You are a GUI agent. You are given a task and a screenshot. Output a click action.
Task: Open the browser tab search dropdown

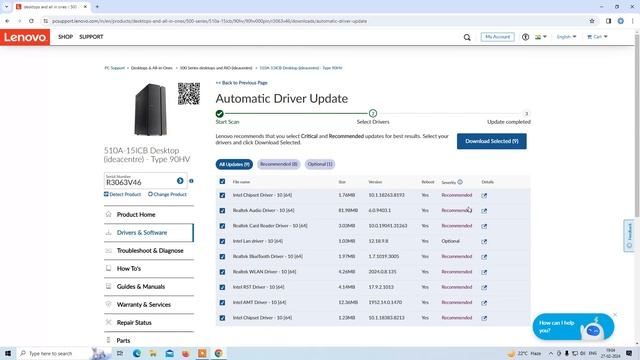[6, 7]
